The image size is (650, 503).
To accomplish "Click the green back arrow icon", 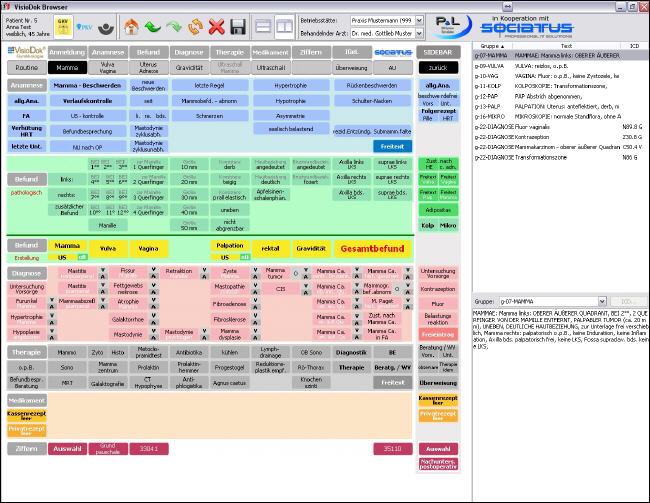I will (x=152, y=27).
